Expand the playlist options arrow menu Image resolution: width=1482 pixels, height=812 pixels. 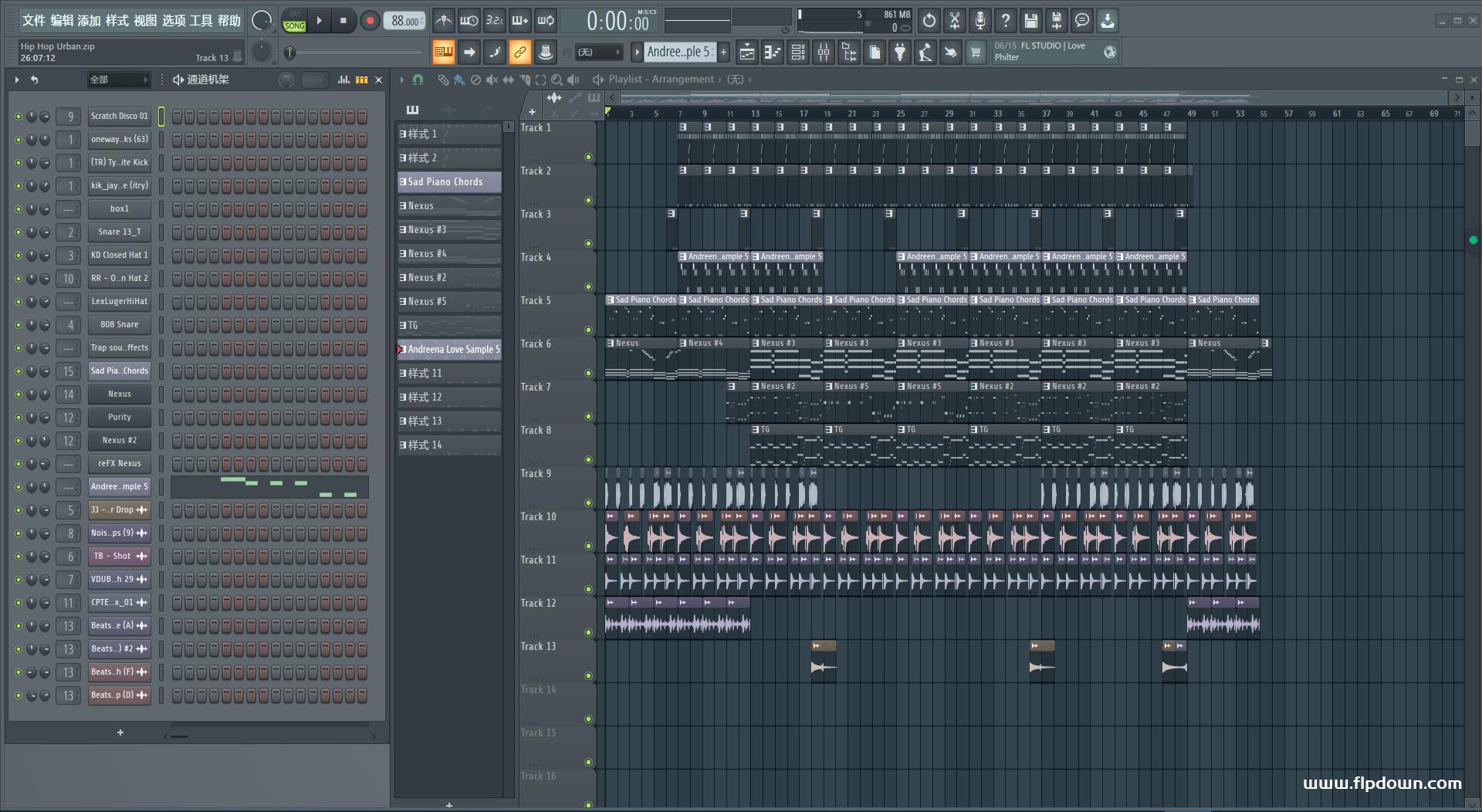402,80
